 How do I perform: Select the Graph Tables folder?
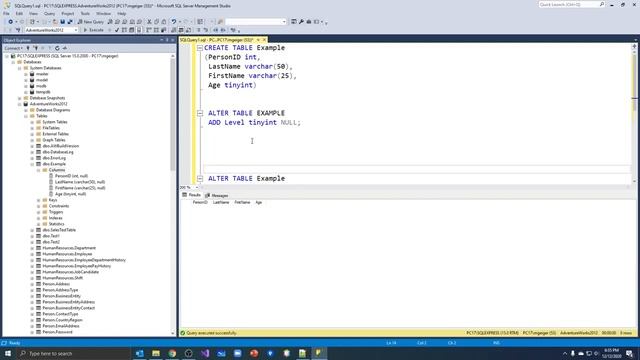tap(53, 140)
